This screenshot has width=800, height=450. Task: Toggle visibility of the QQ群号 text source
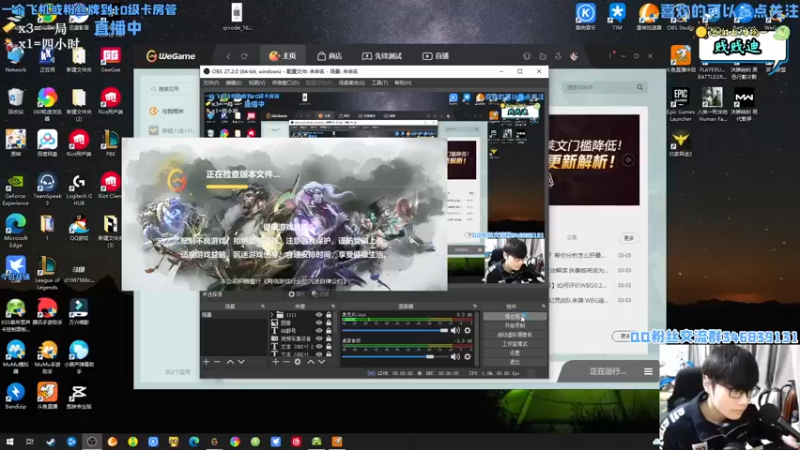tap(319, 331)
